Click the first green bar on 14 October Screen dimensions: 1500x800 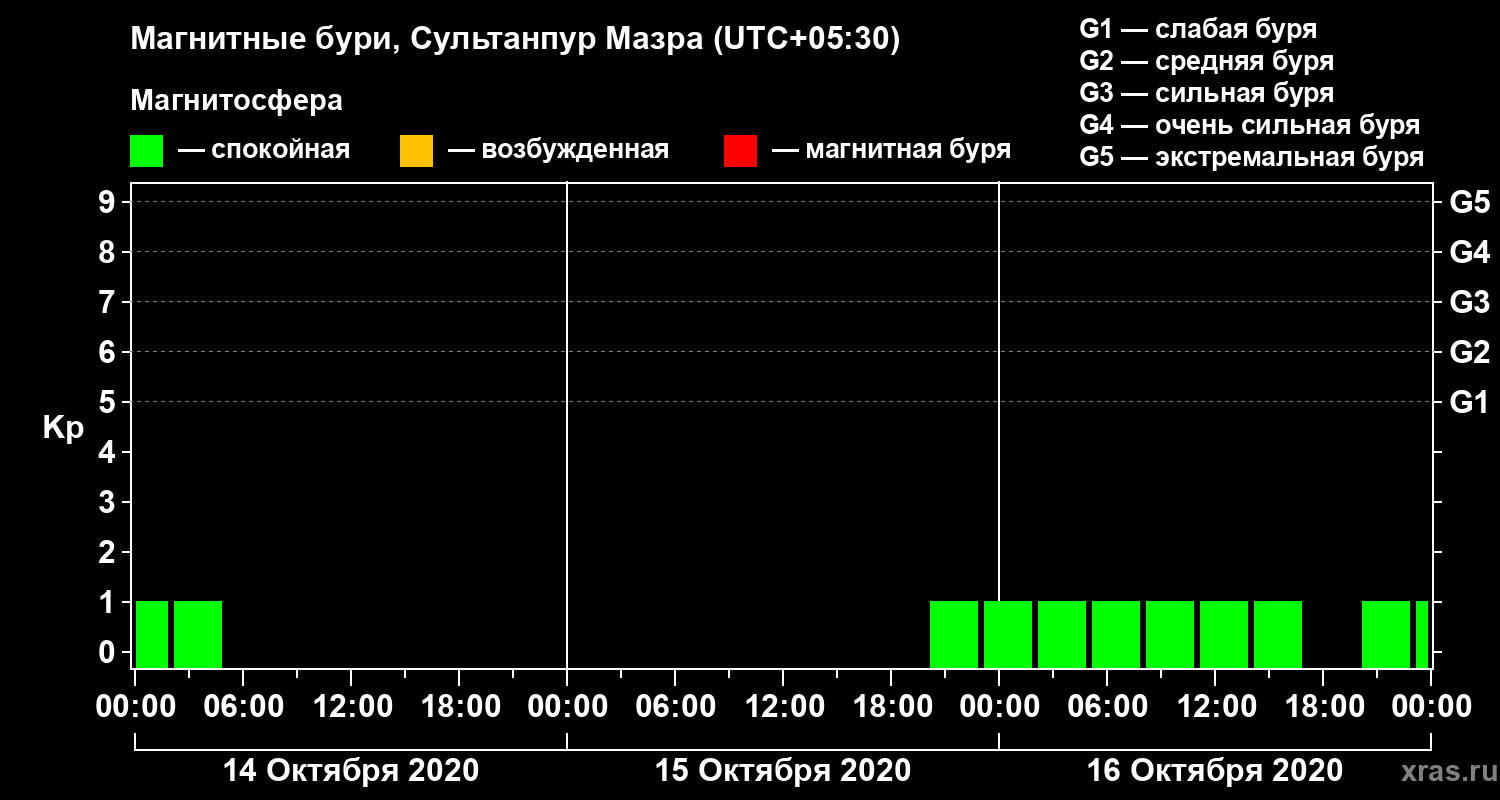(x=152, y=634)
